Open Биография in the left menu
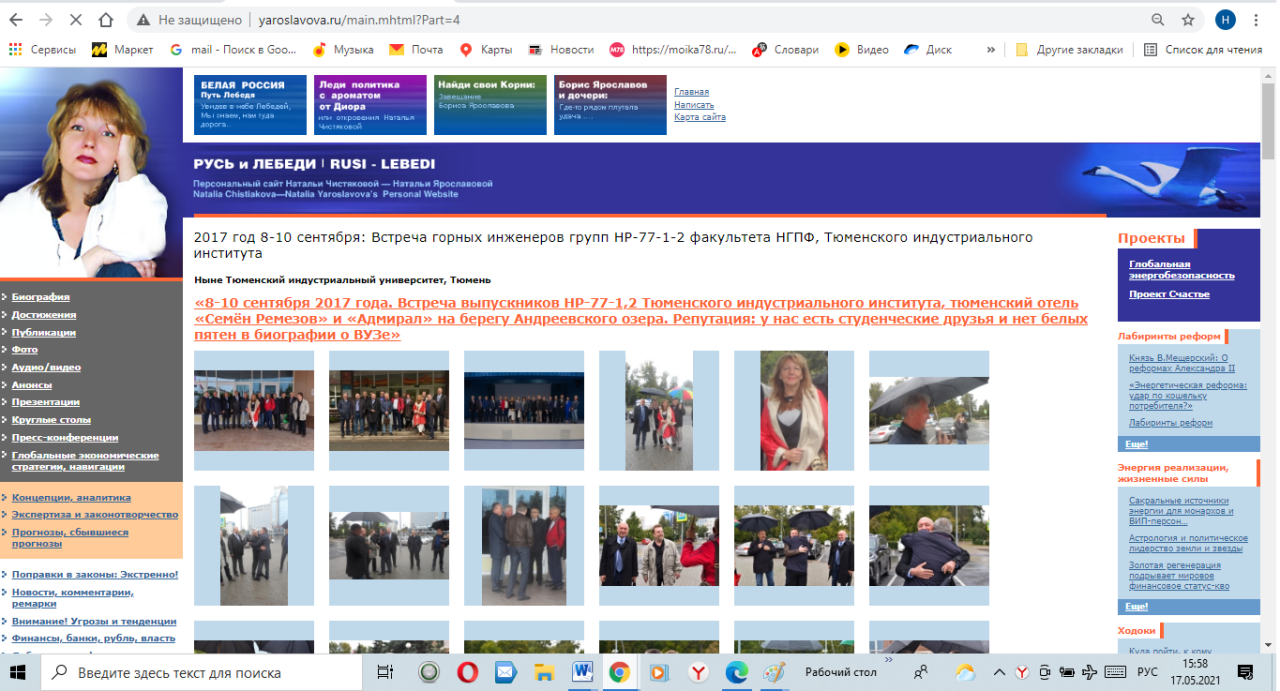1280x691 pixels. 40,297
